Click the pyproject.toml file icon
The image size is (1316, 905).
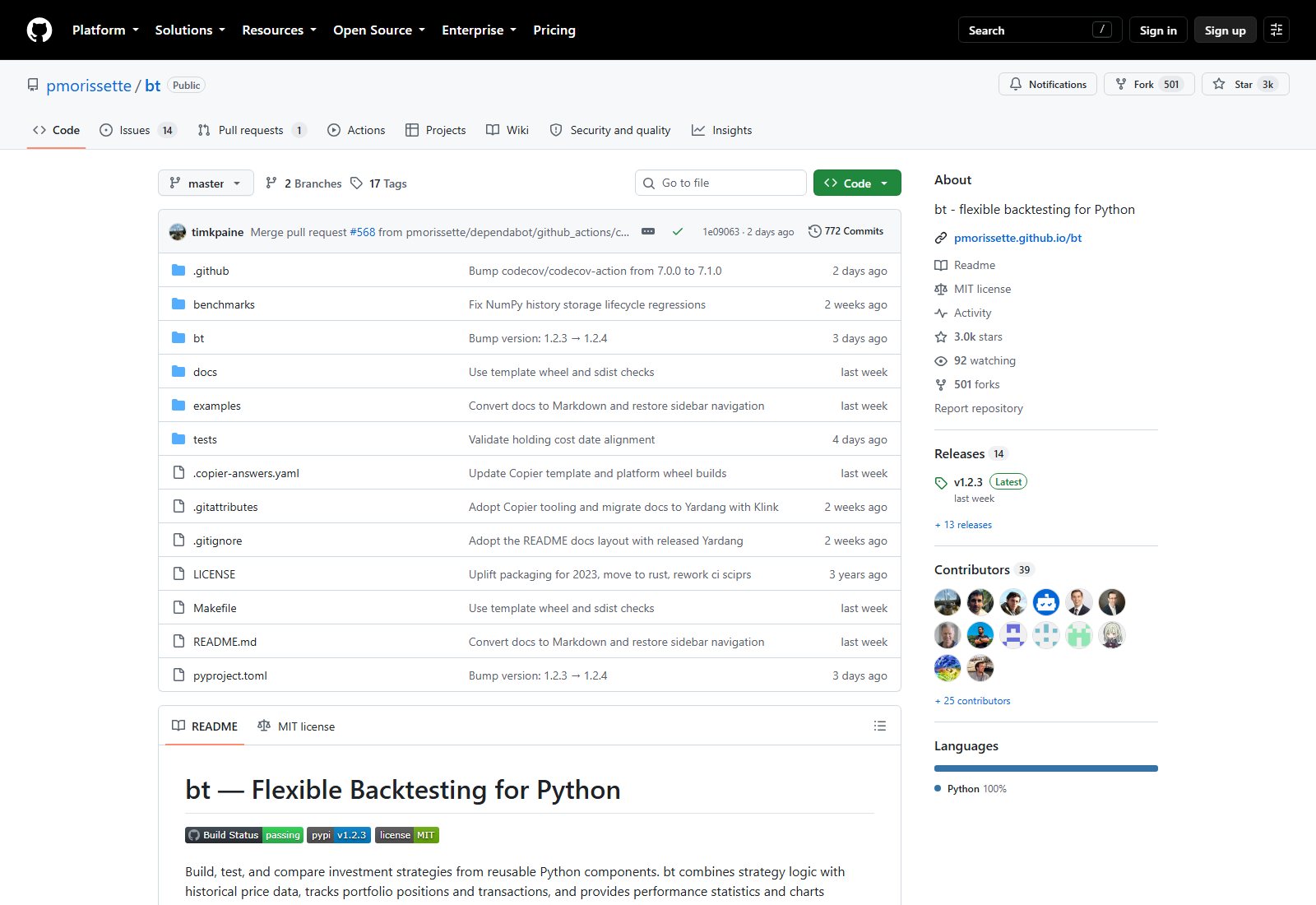178,675
